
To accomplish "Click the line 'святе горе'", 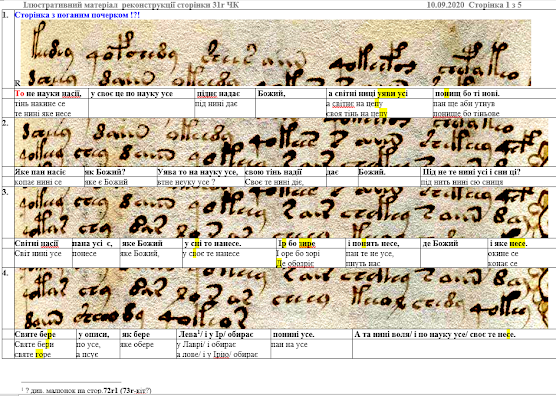I will pyautogui.click(x=33, y=354).
